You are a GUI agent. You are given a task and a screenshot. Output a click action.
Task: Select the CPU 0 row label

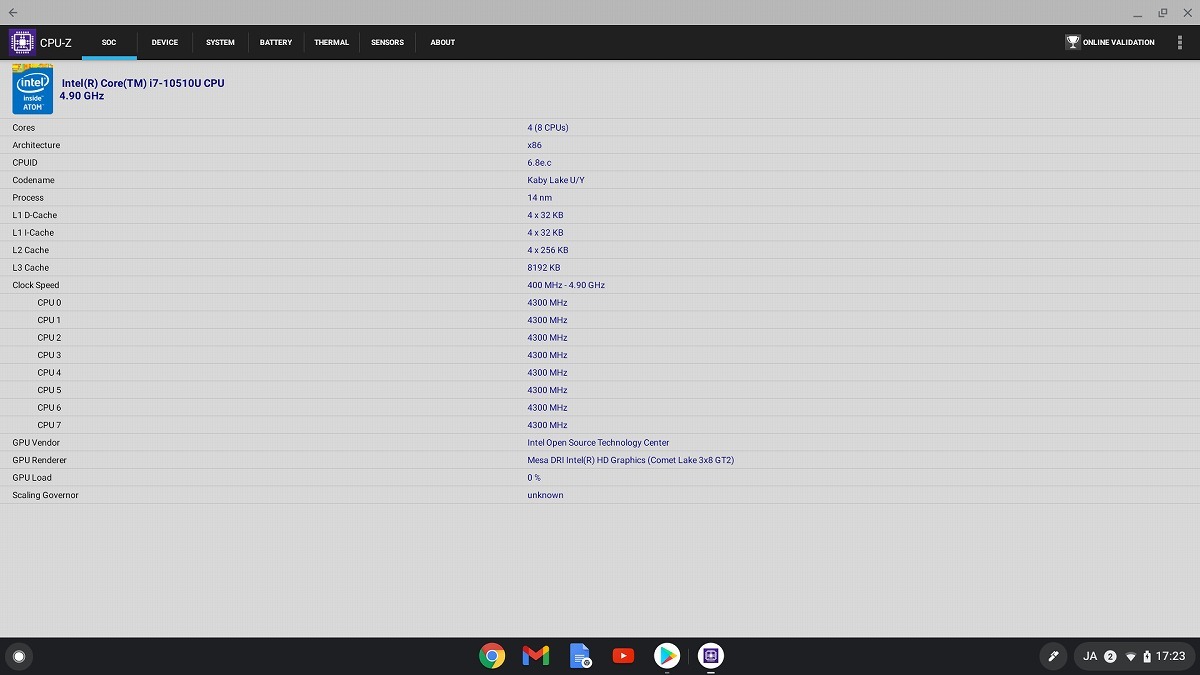tap(49, 303)
